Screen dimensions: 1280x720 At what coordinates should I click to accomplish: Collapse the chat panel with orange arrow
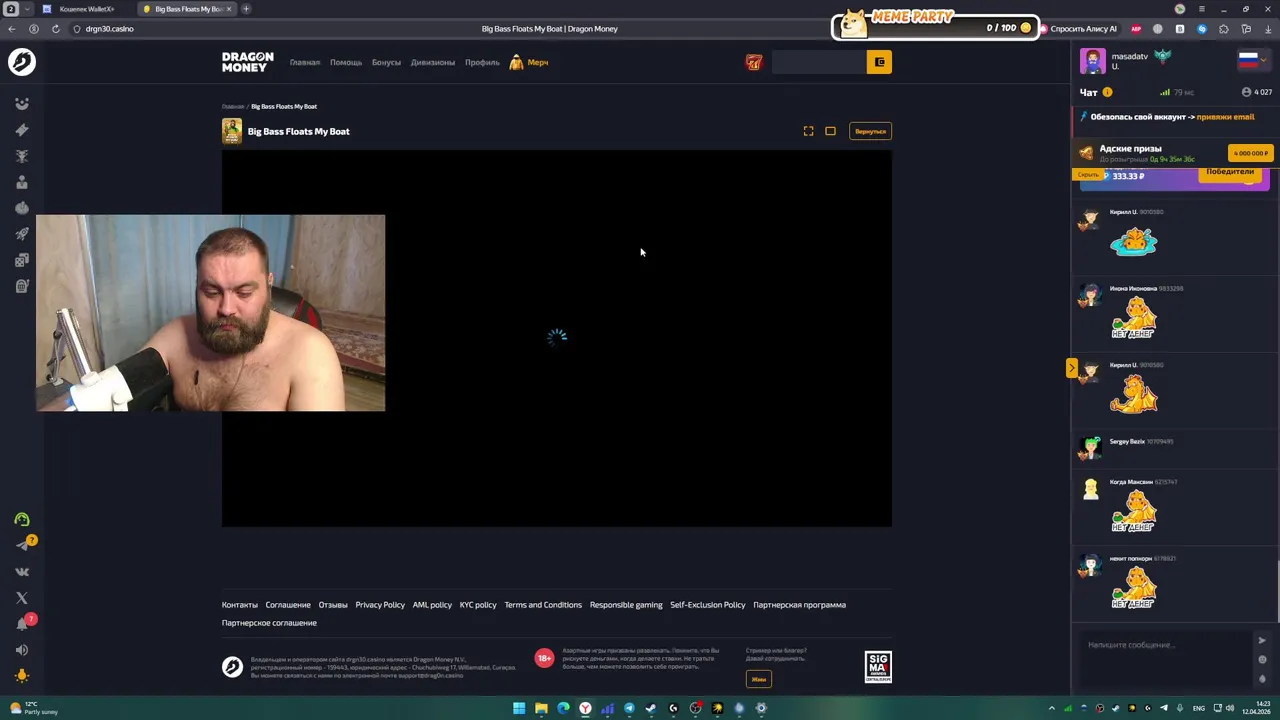[1071, 368]
